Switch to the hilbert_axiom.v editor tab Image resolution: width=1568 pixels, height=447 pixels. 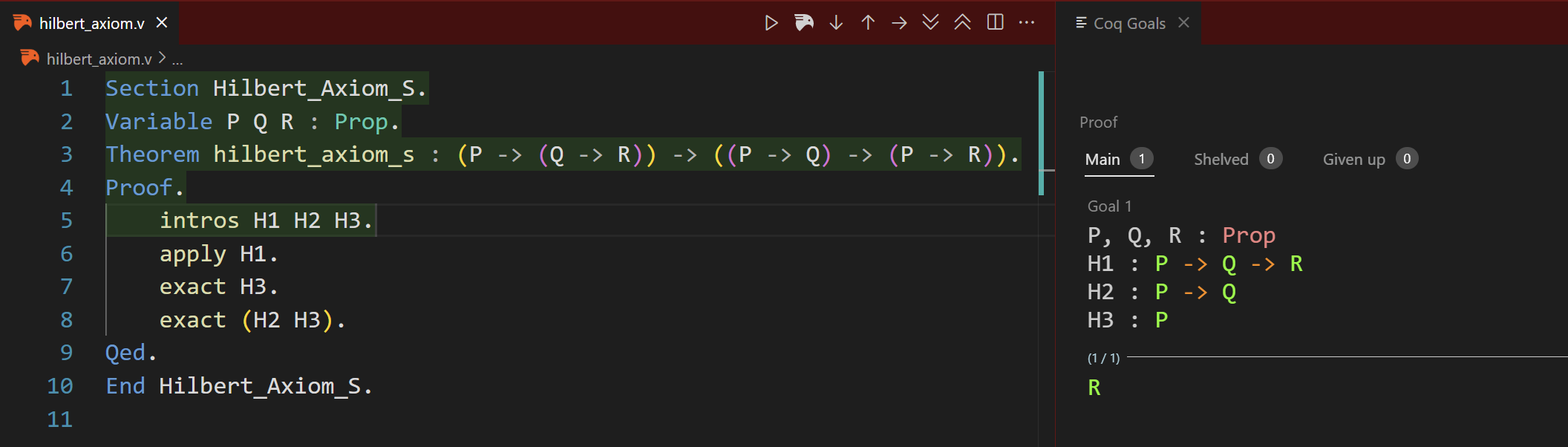coord(91,24)
